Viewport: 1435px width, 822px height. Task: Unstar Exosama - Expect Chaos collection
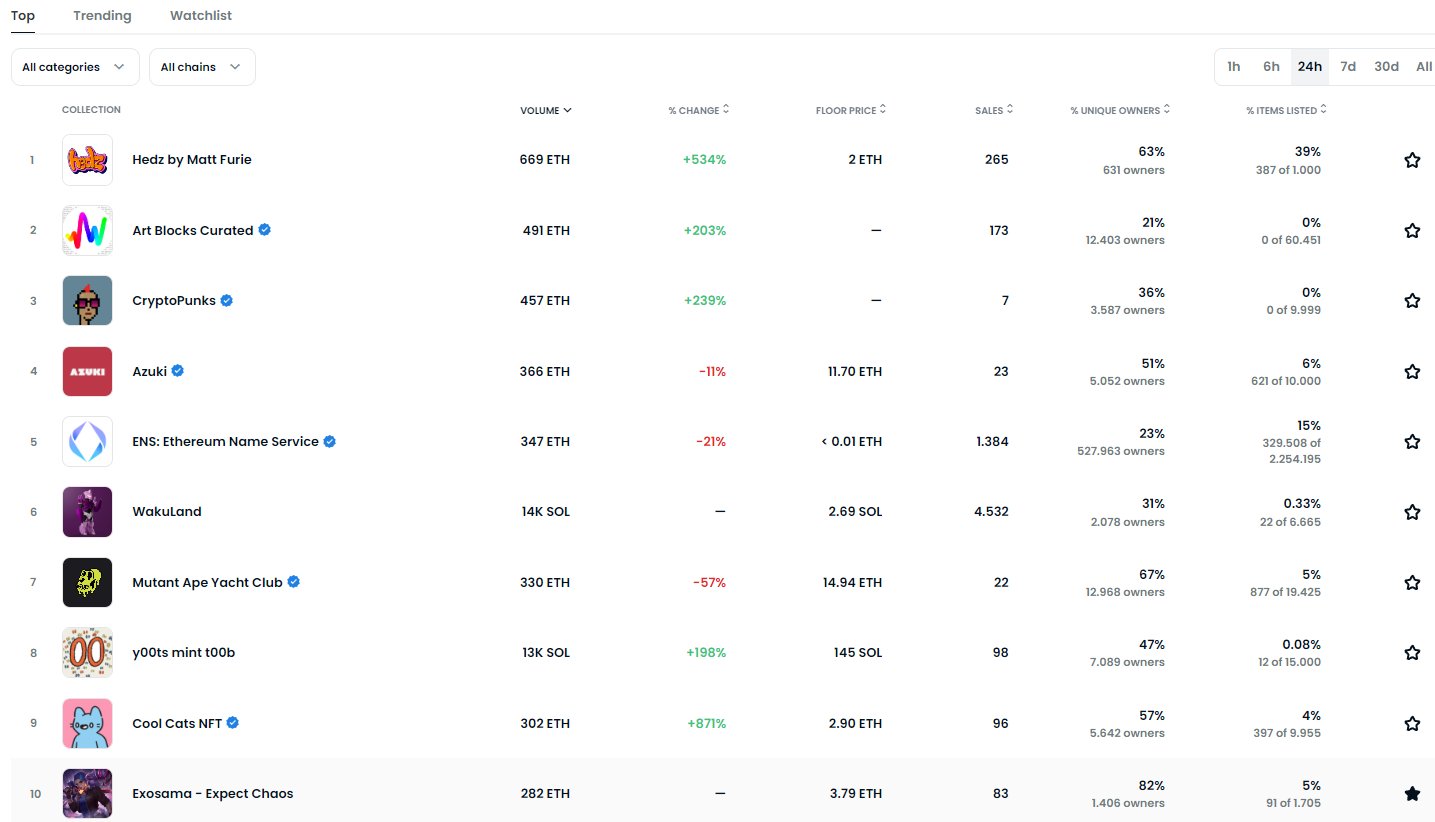[1412, 794]
